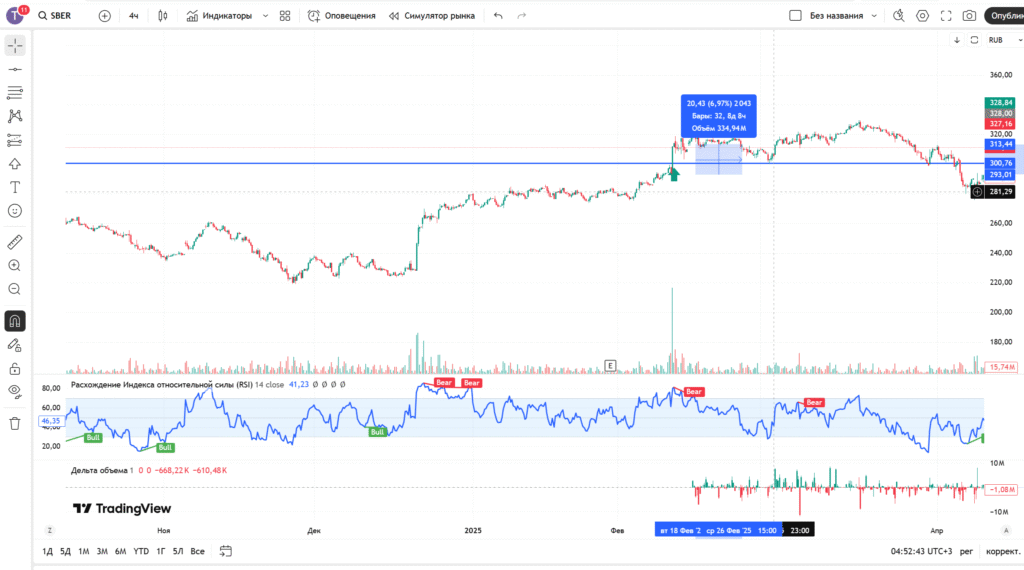The image size is (1024, 570).
Task: Hide all drawings with eye icon
Action: click(15, 392)
